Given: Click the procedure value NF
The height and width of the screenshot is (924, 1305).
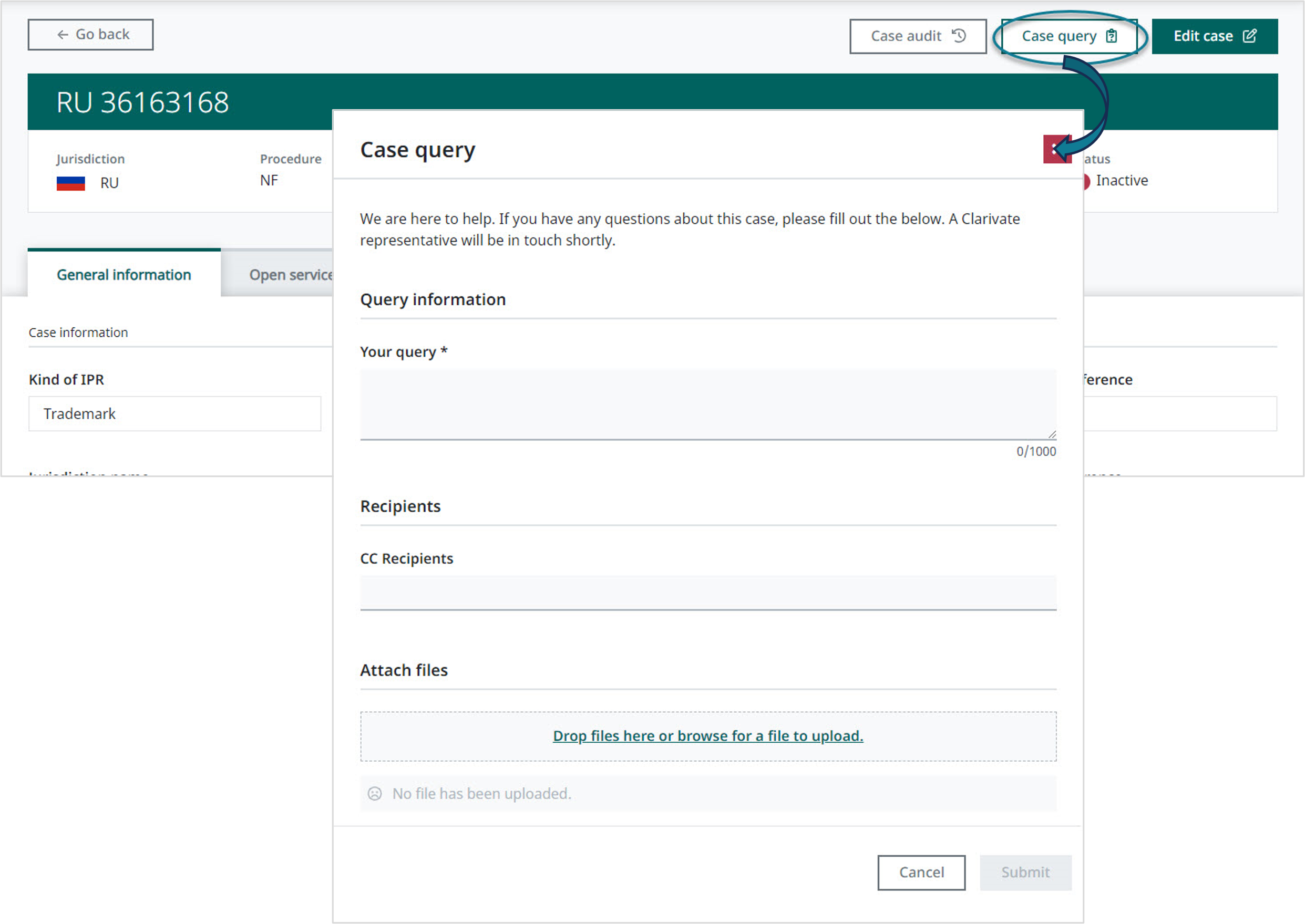Looking at the screenshot, I should coord(269,181).
